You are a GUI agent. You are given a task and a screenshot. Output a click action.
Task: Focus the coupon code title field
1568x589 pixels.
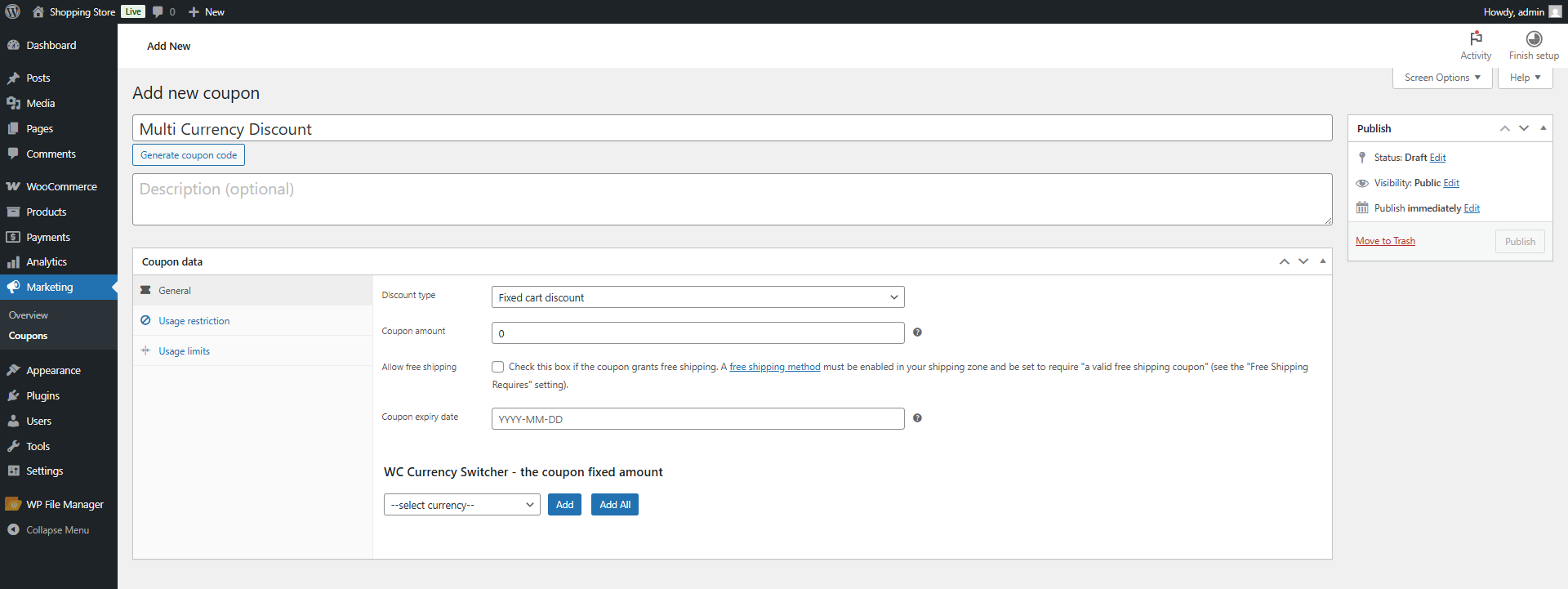coord(733,128)
